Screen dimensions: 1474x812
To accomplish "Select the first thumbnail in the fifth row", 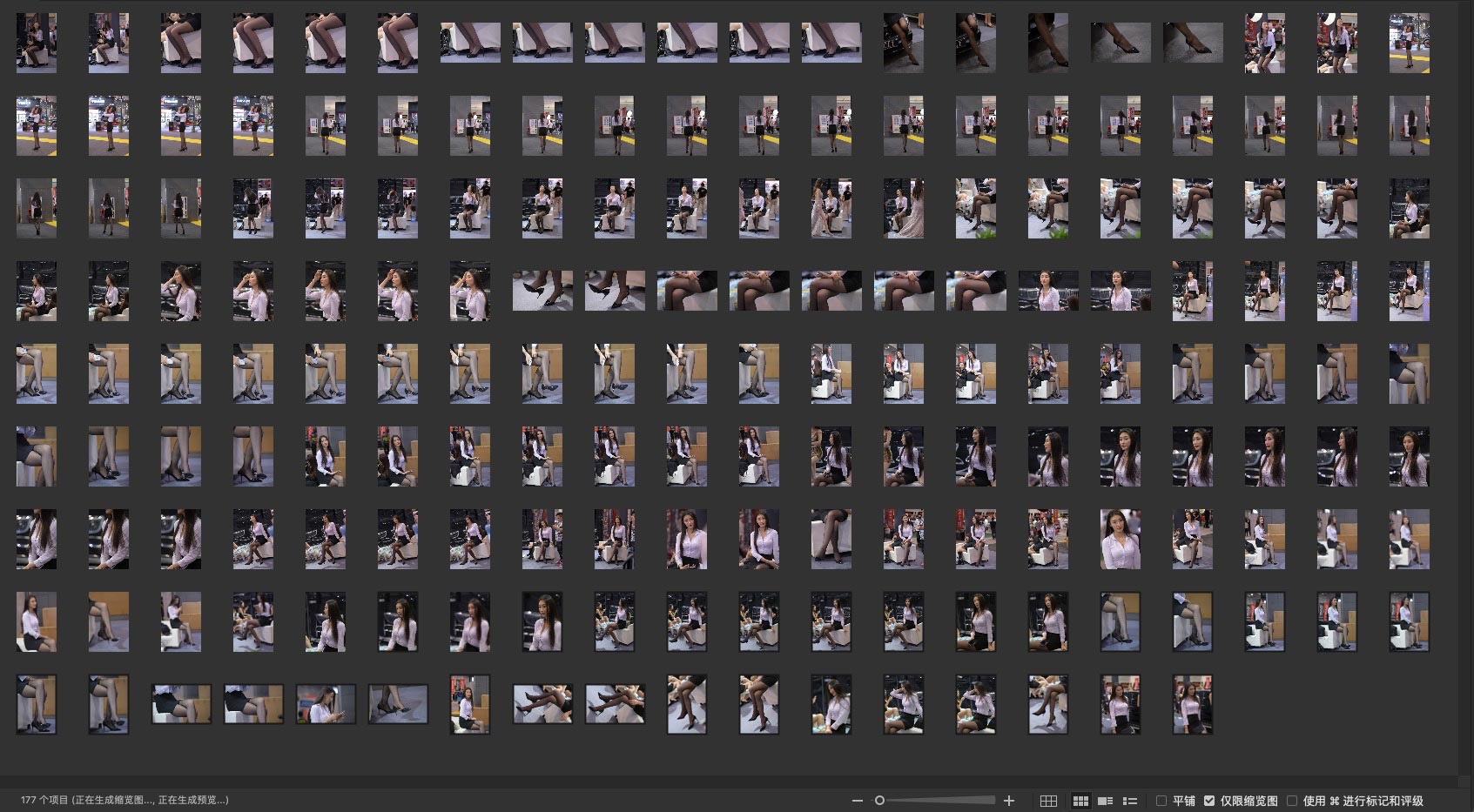I will [x=37, y=373].
